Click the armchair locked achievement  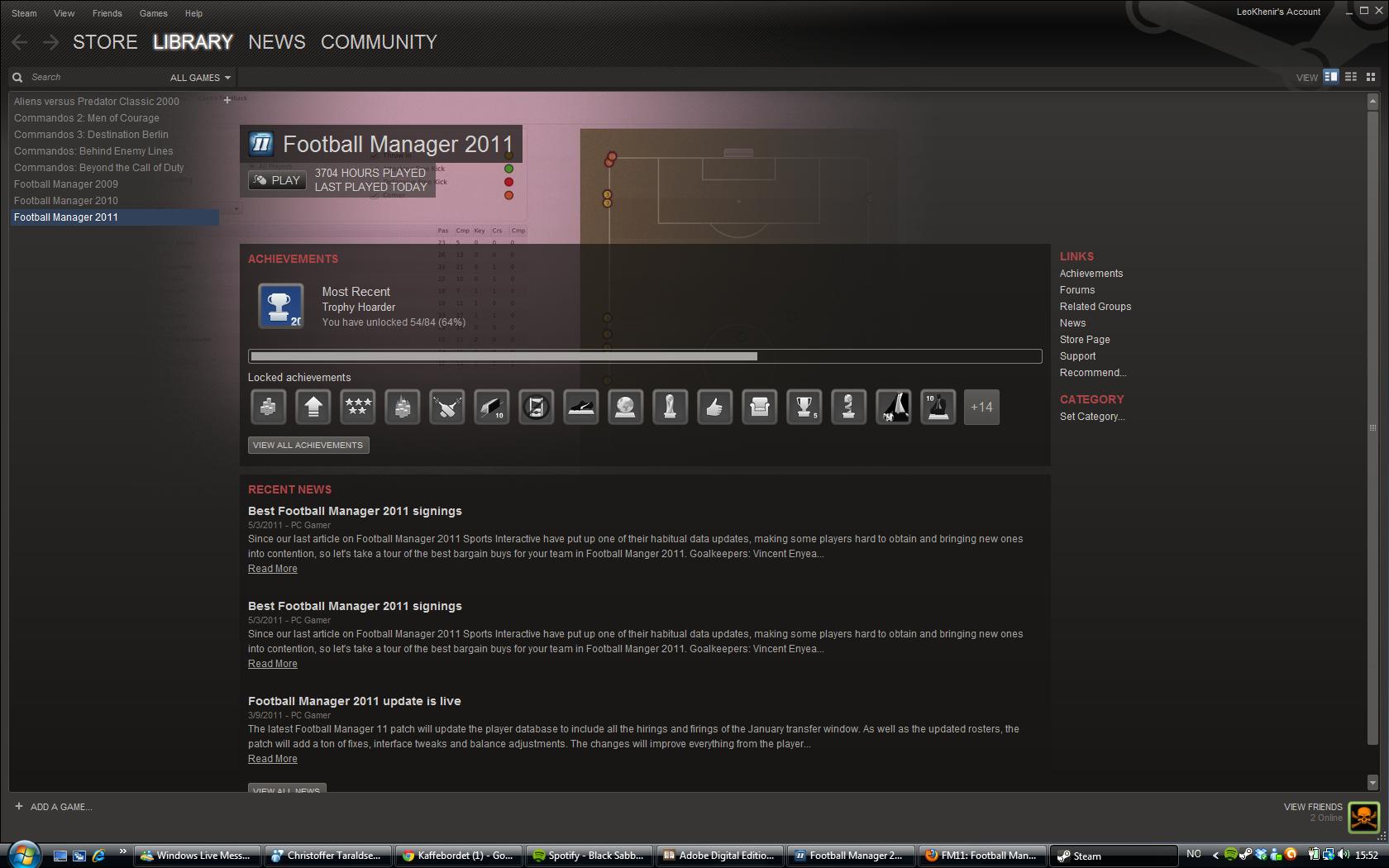click(x=759, y=407)
